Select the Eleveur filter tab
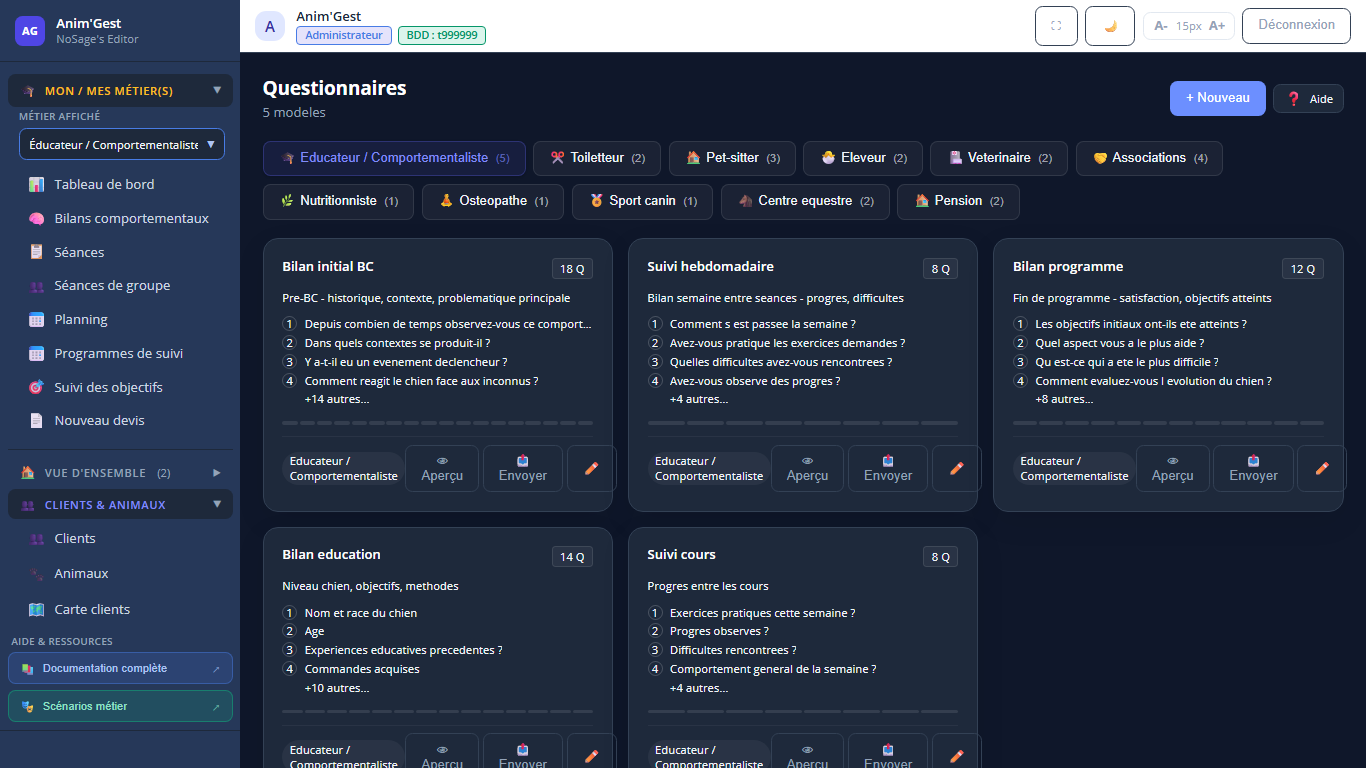The width and height of the screenshot is (1366, 768). point(863,158)
